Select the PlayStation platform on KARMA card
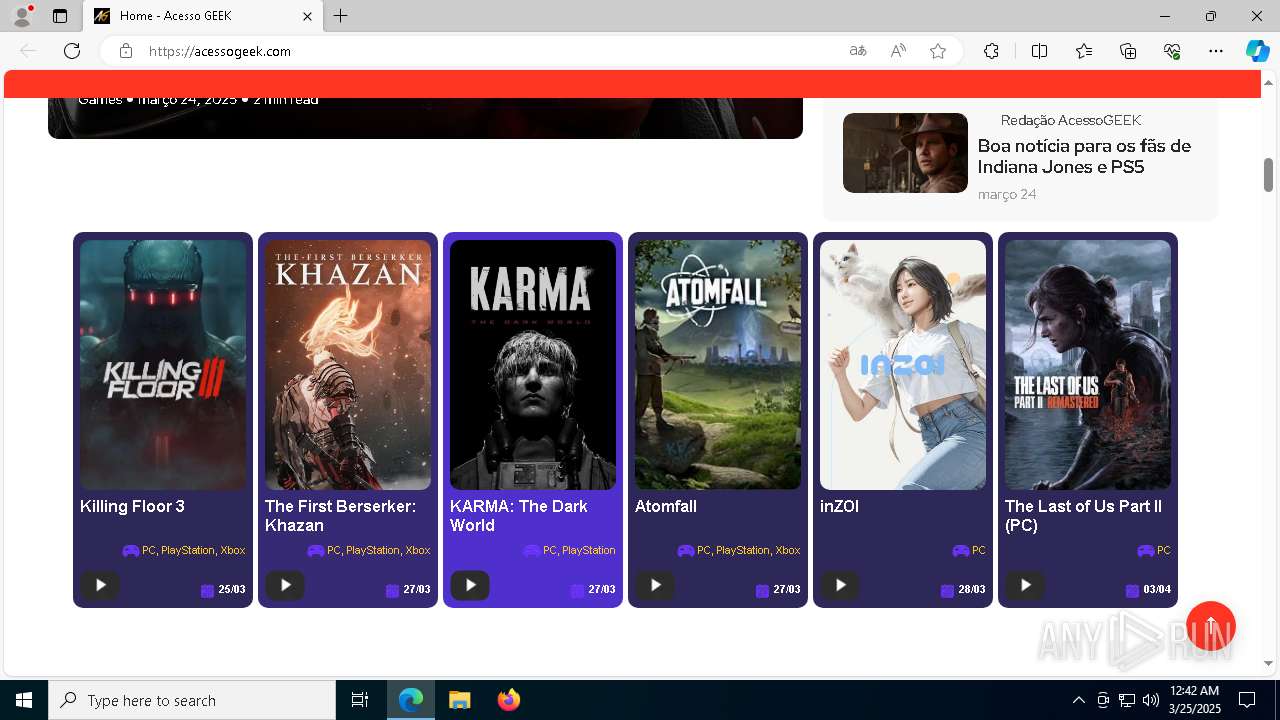1280x720 pixels. click(x=588, y=550)
